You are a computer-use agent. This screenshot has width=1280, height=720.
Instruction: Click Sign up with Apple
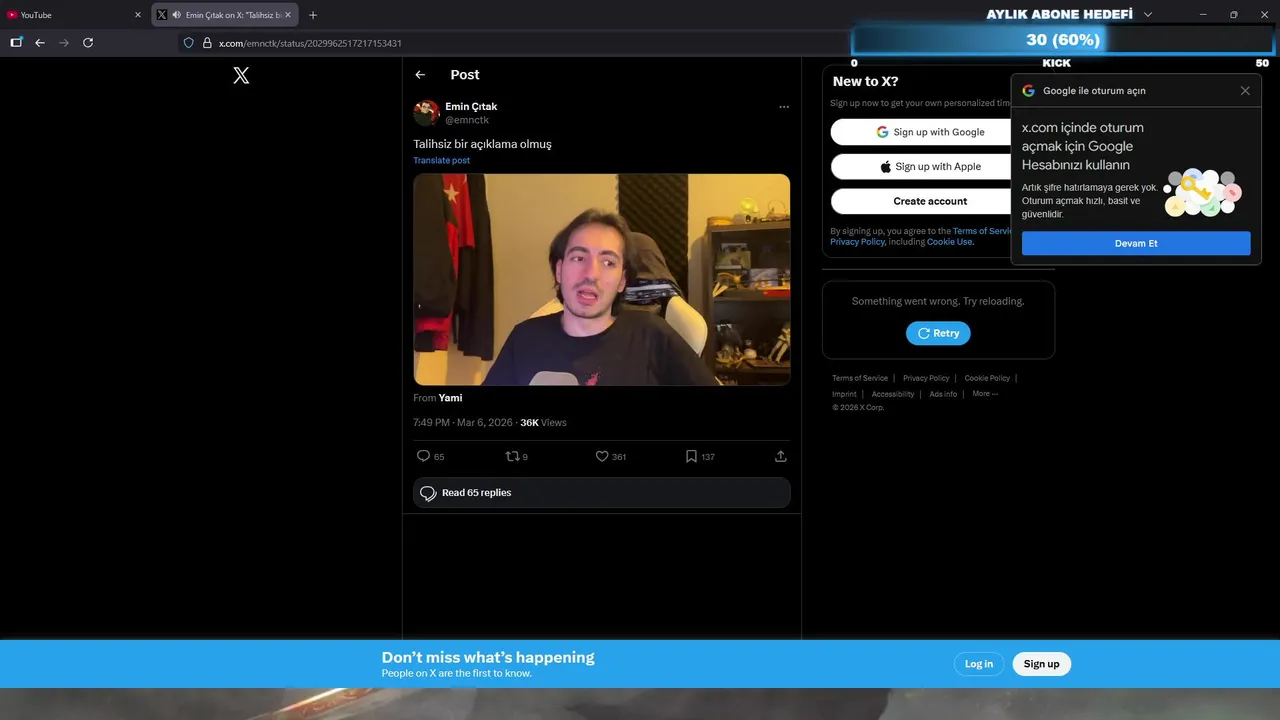pos(930,167)
